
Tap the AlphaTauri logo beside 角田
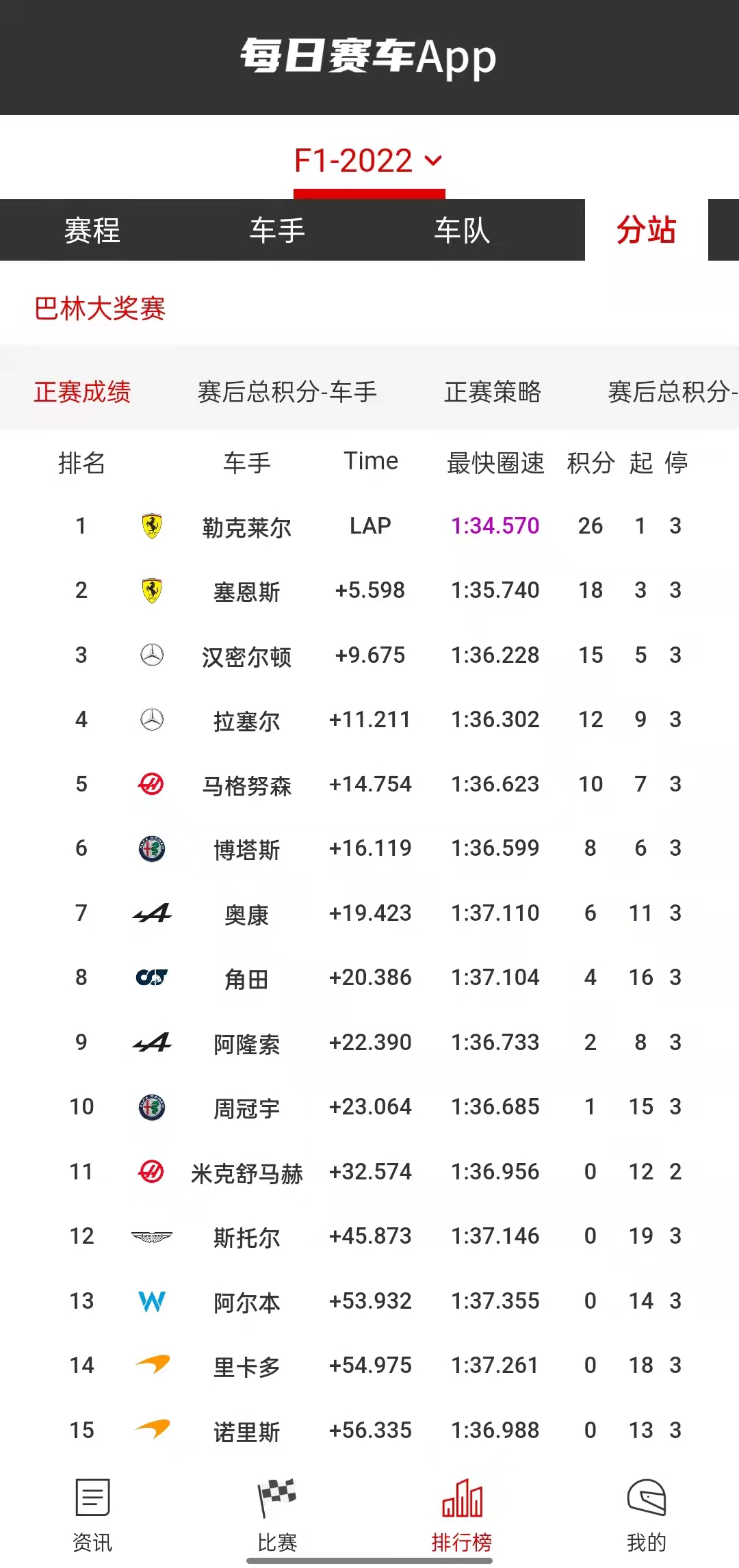152,978
